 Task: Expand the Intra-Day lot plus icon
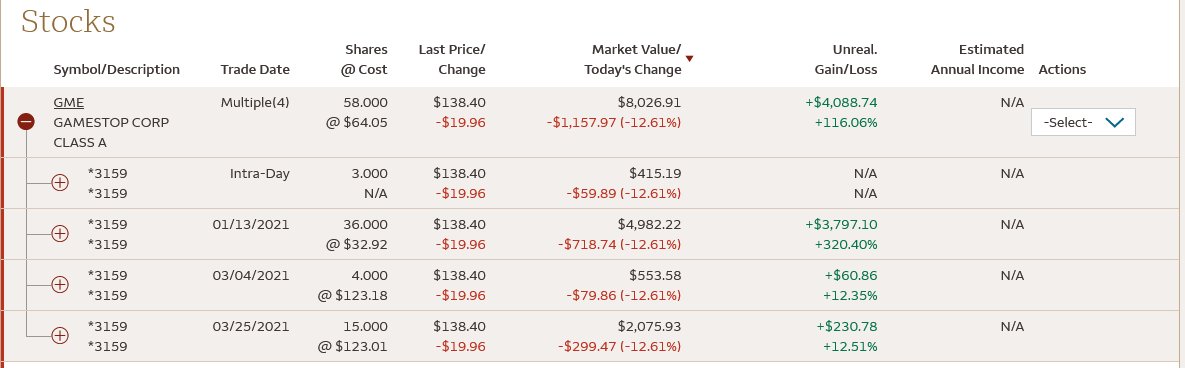coord(60,182)
